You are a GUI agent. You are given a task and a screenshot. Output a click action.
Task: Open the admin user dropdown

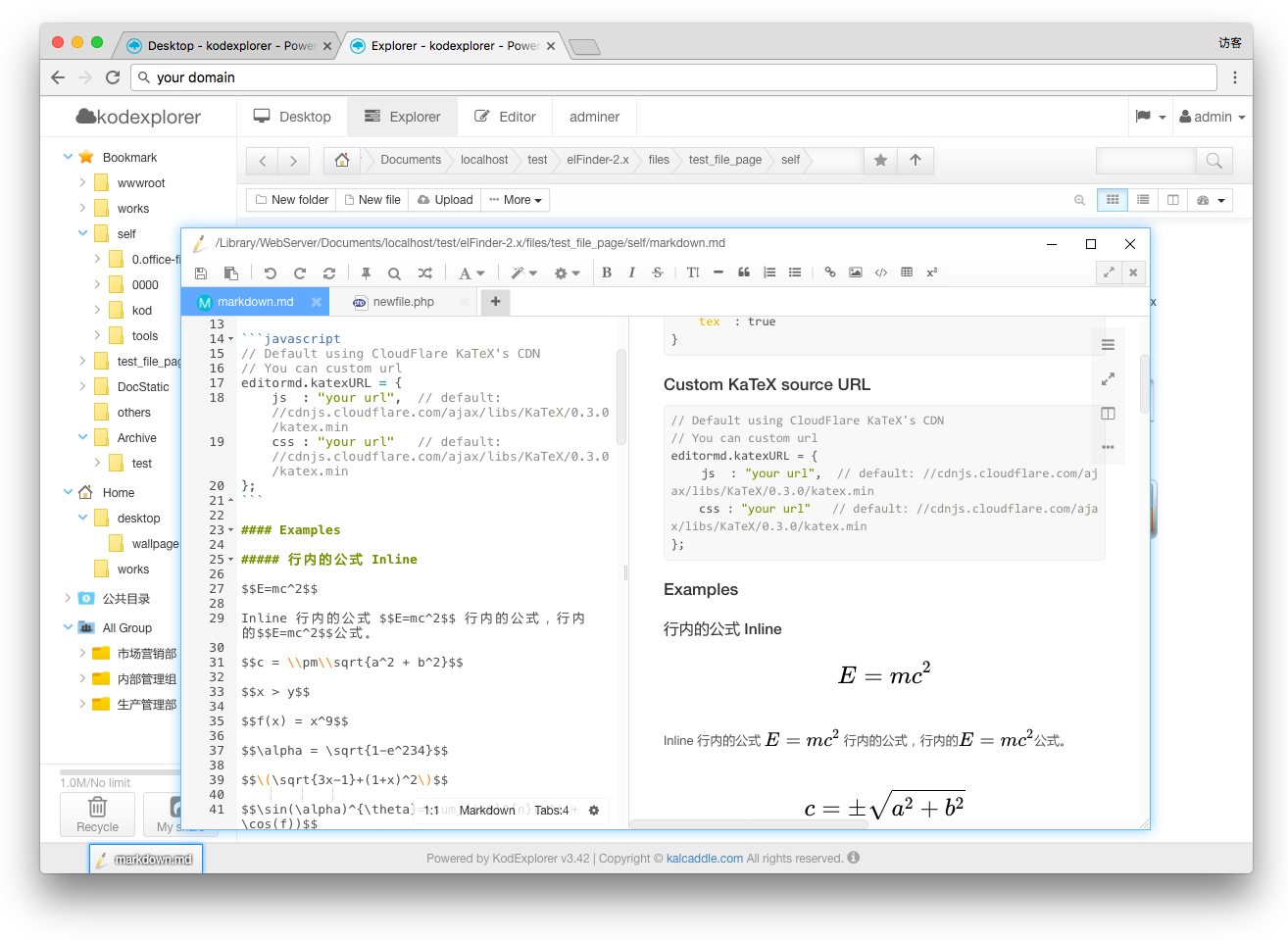click(x=1213, y=117)
